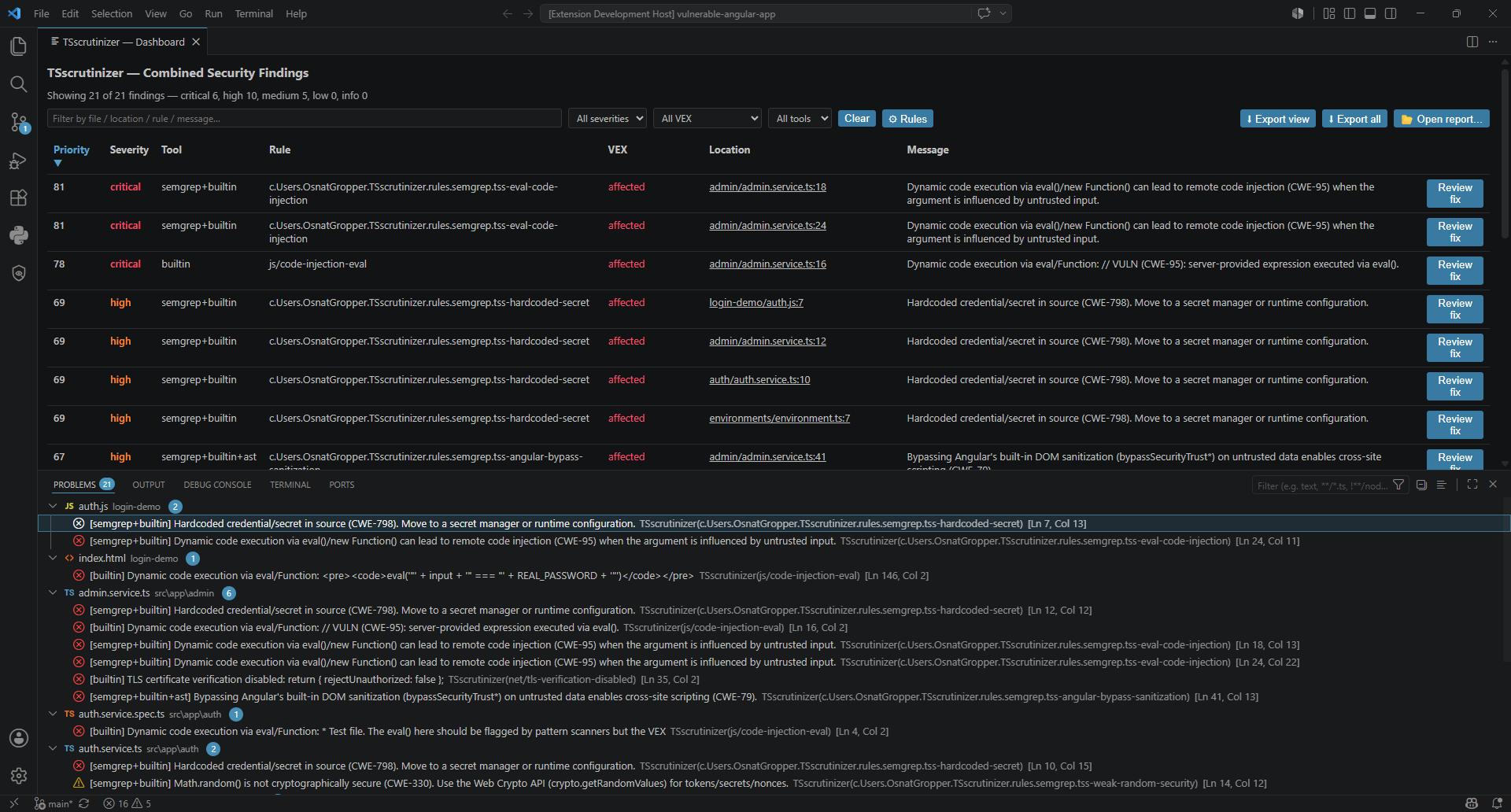
Task: Open the Rules button
Action: 907,119
